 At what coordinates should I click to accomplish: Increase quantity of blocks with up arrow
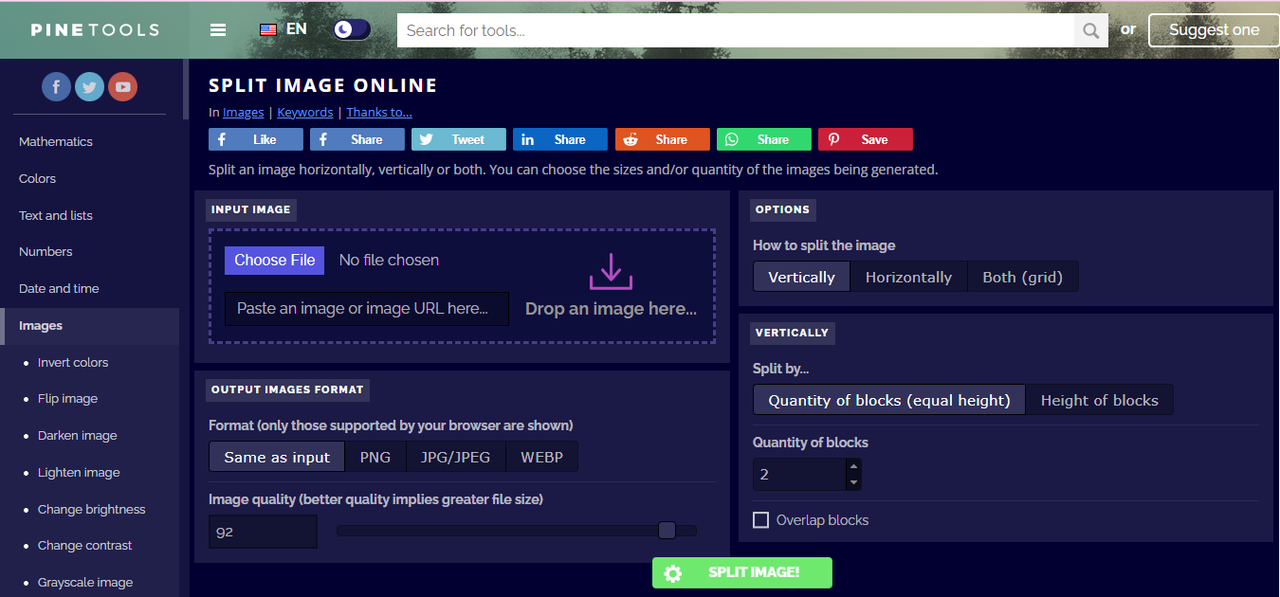(x=853, y=466)
